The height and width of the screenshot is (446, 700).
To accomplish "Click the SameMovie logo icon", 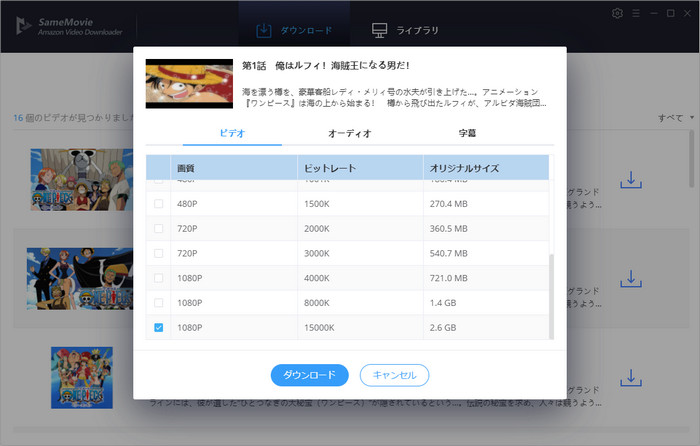I will 23,26.
